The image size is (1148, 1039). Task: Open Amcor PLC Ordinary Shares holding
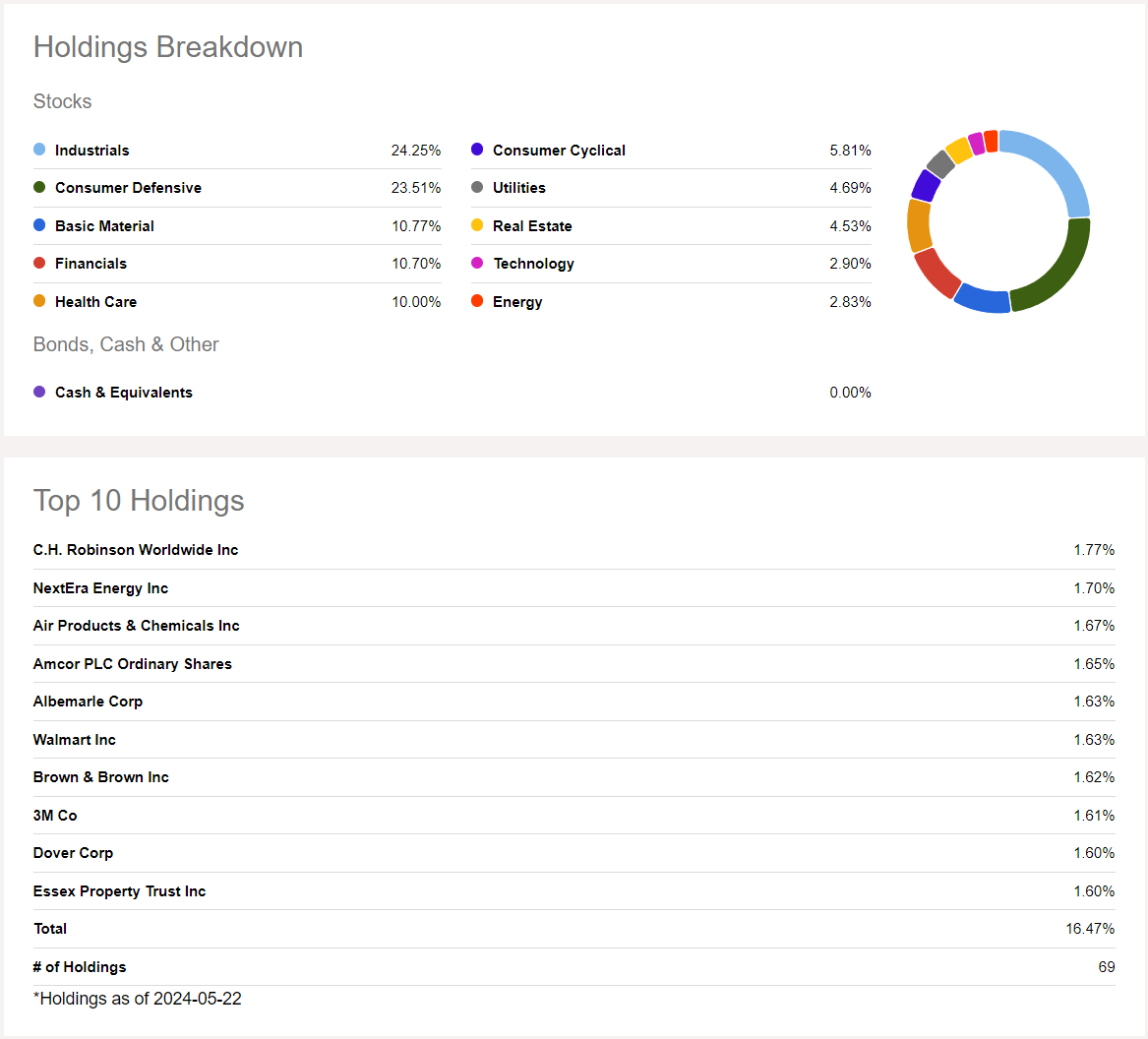point(133,664)
